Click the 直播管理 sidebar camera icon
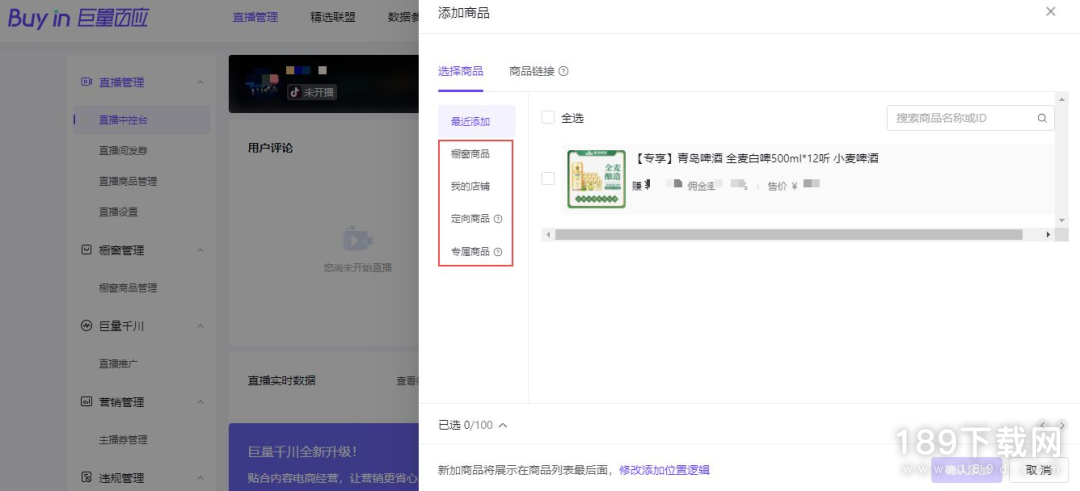Viewport: 1080px width, 491px height. [86, 82]
